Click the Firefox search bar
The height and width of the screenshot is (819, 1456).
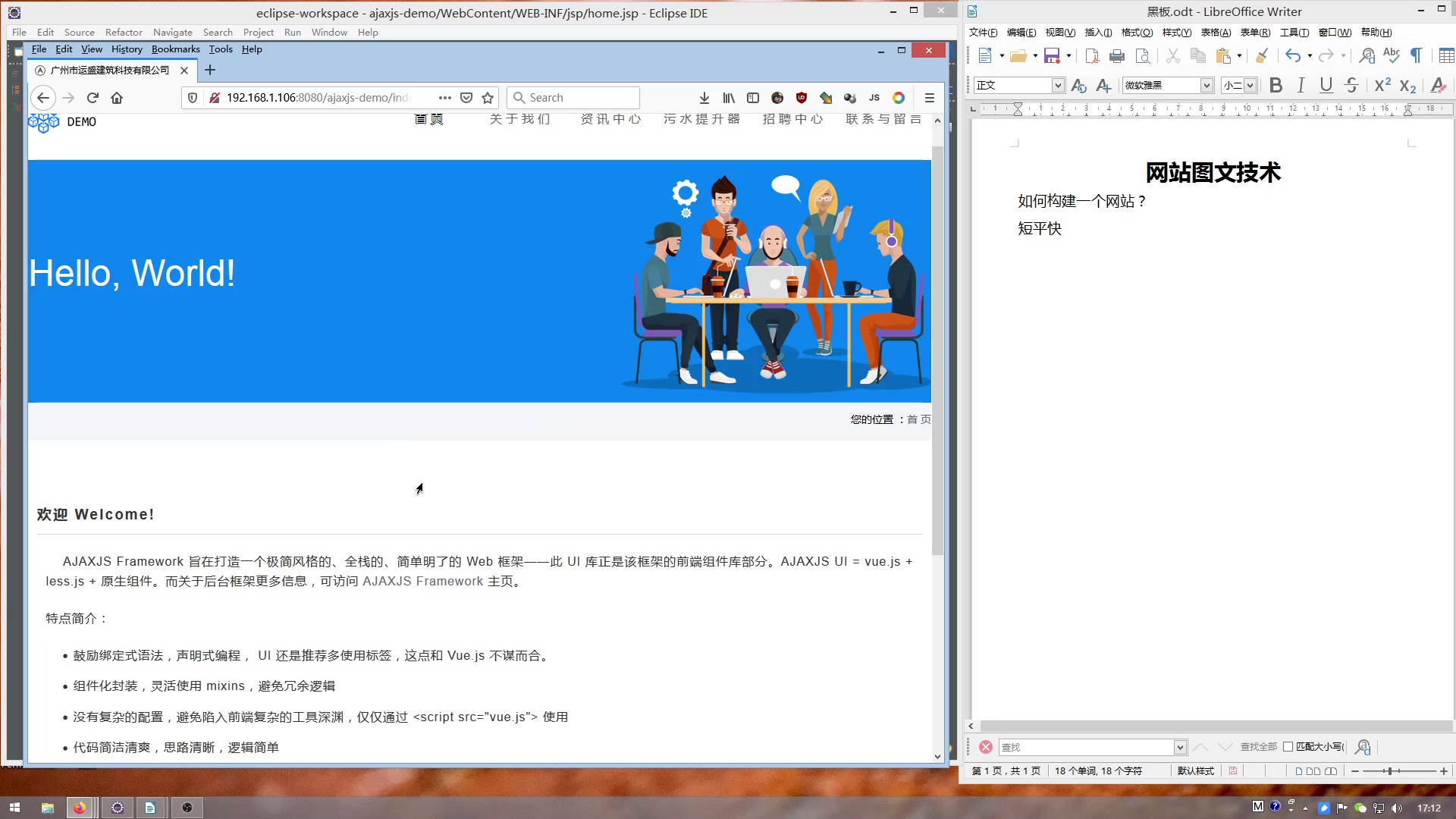coord(573,98)
